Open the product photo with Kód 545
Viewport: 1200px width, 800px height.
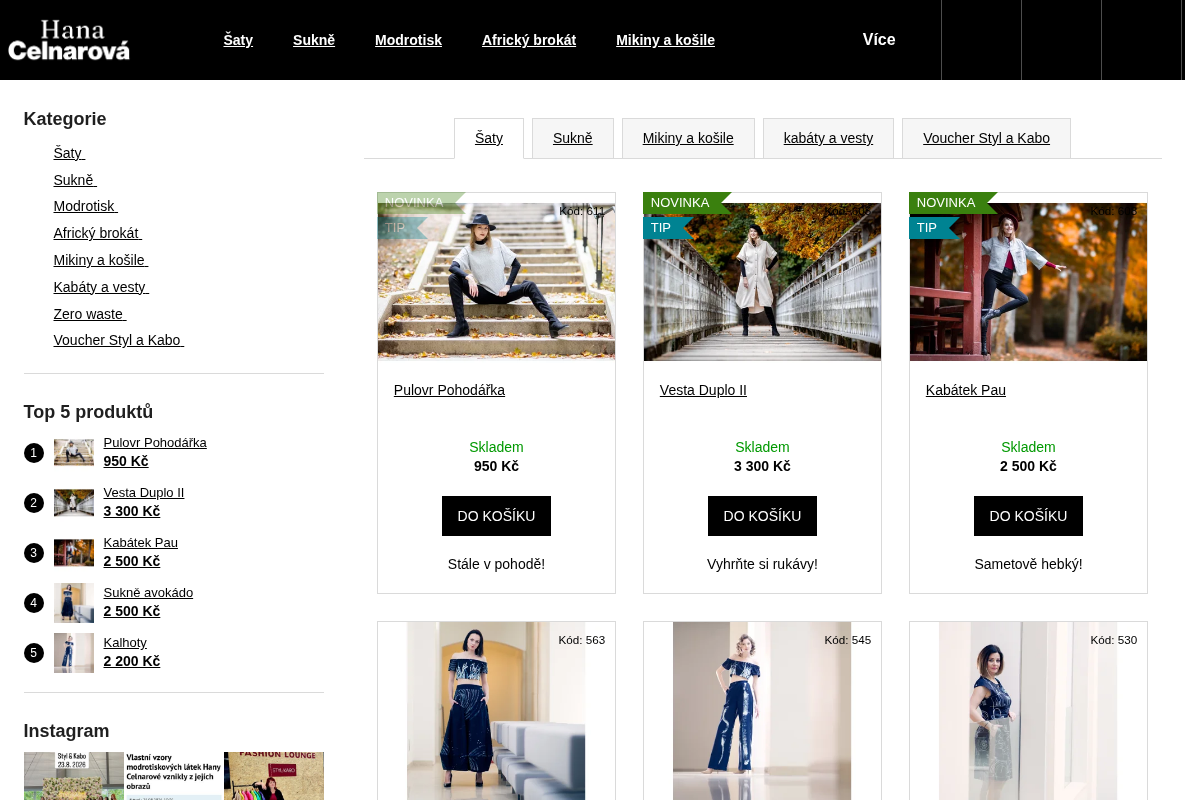coord(762,711)
